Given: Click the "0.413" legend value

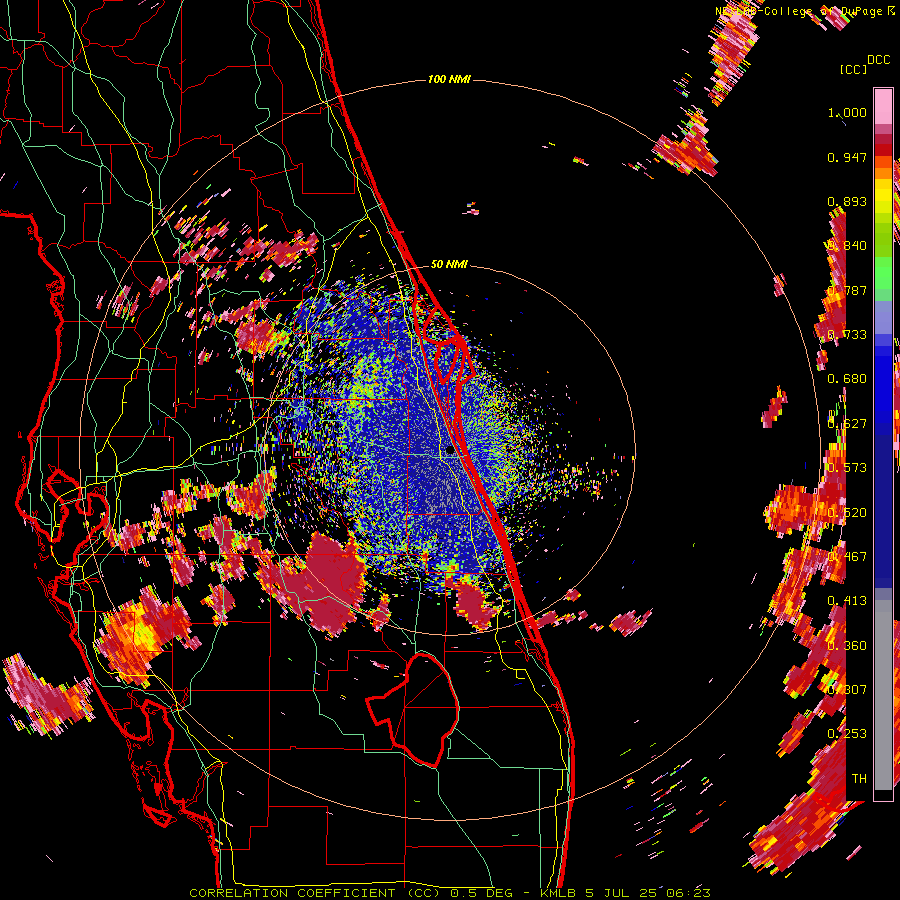Looking at the screenshot, I should 847,601.
